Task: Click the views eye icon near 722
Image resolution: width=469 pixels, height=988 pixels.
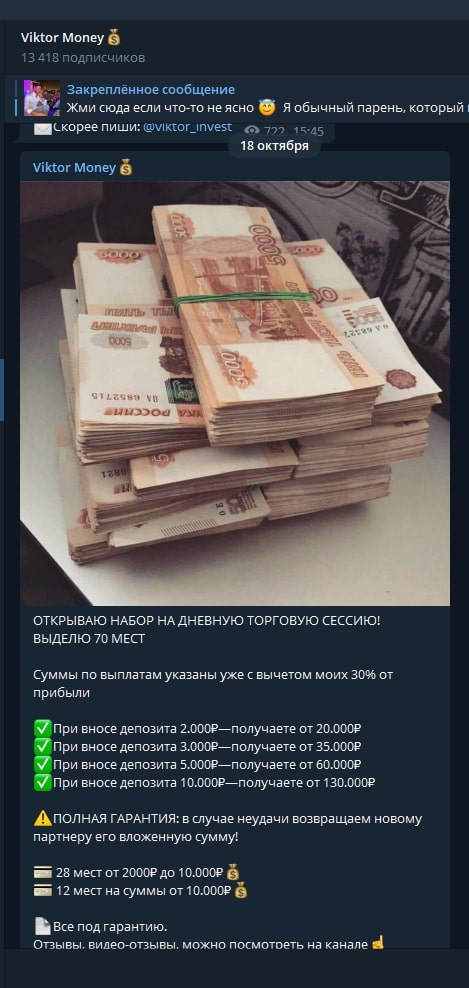Action: point(252,130)
